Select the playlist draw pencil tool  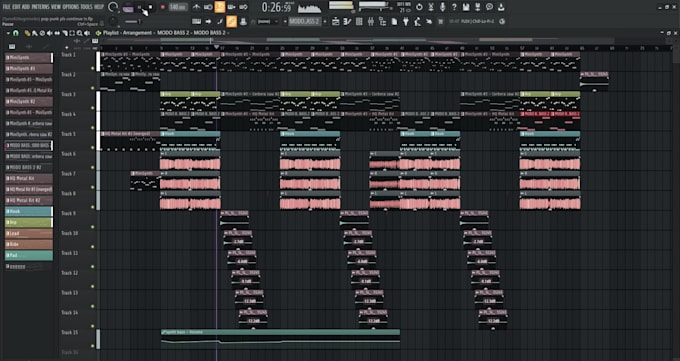[28, 33]
